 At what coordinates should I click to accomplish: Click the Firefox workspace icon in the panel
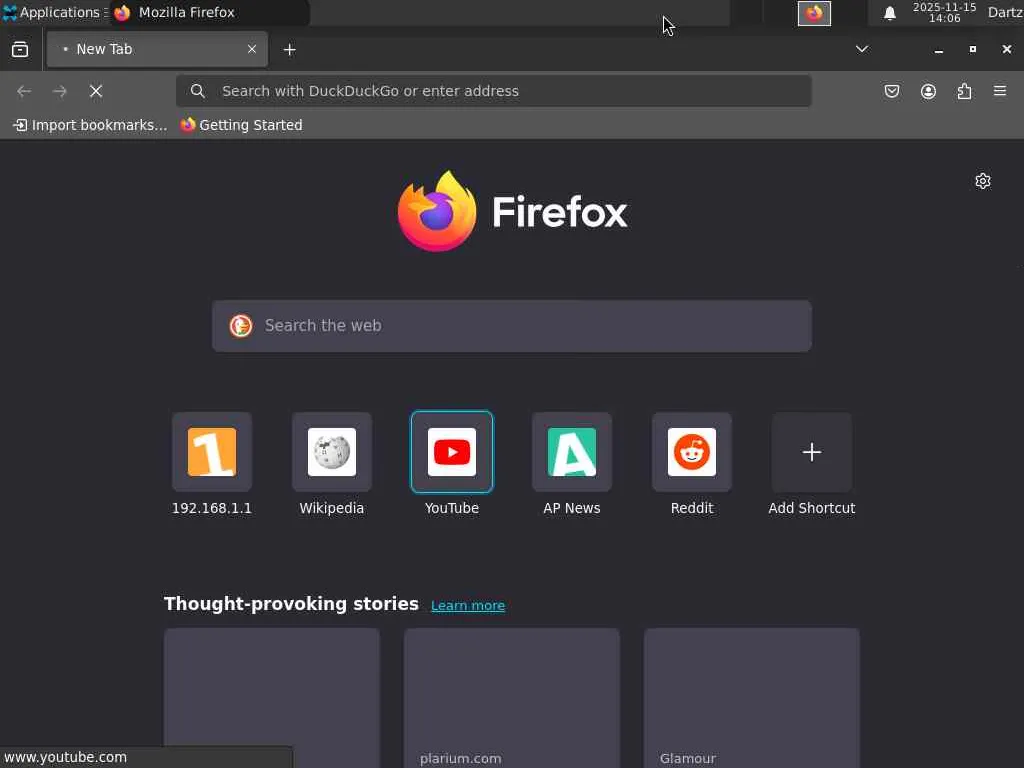coord(814,13)
